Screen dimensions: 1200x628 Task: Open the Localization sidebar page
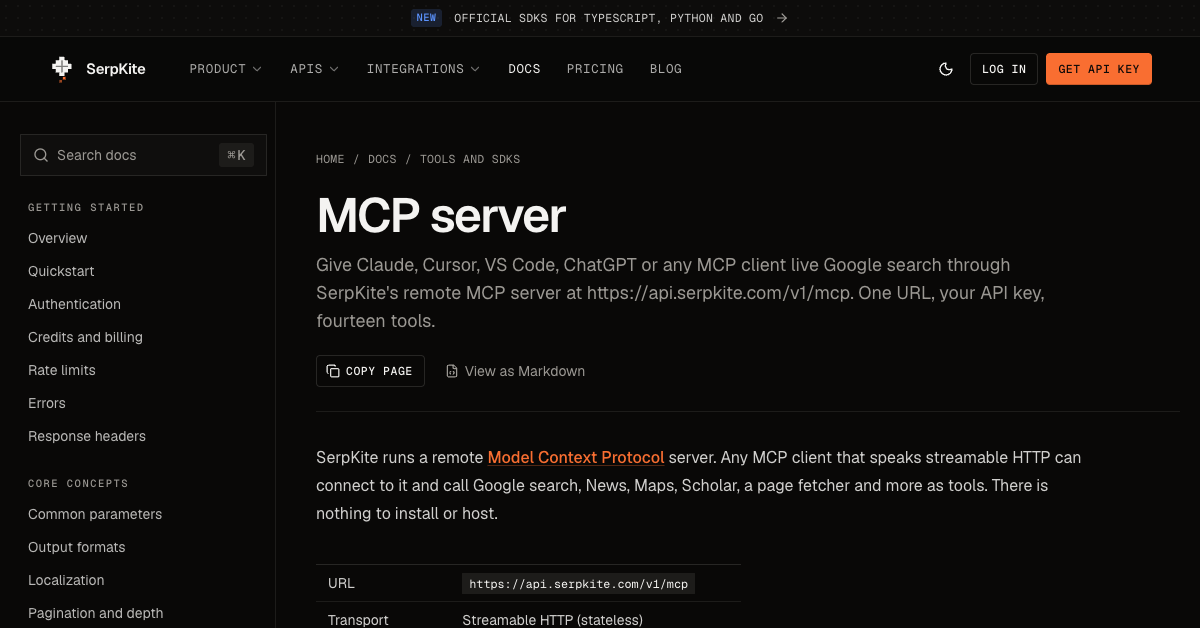coord(66,580)
